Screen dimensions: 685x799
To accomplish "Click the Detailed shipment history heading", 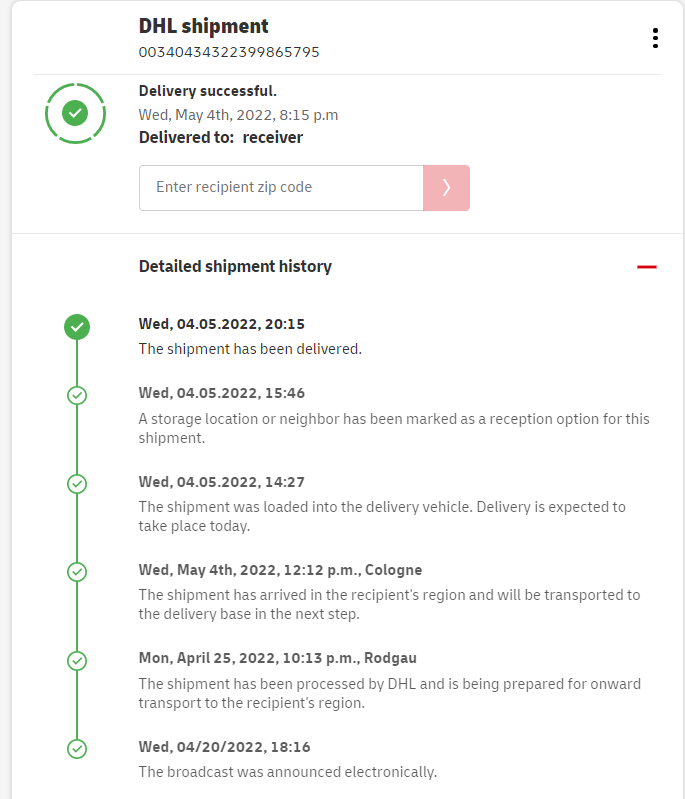I will [235, 267].
